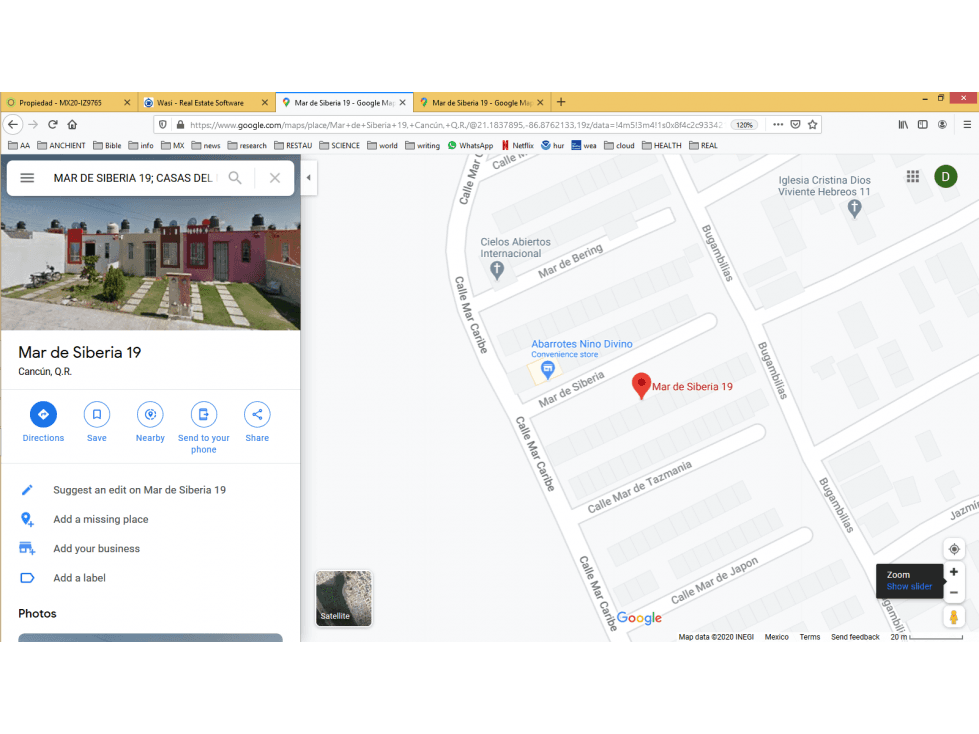Click the place street view photo
Image resolution: width=979 pixels, height=734 pixels.
click(150, 263)
